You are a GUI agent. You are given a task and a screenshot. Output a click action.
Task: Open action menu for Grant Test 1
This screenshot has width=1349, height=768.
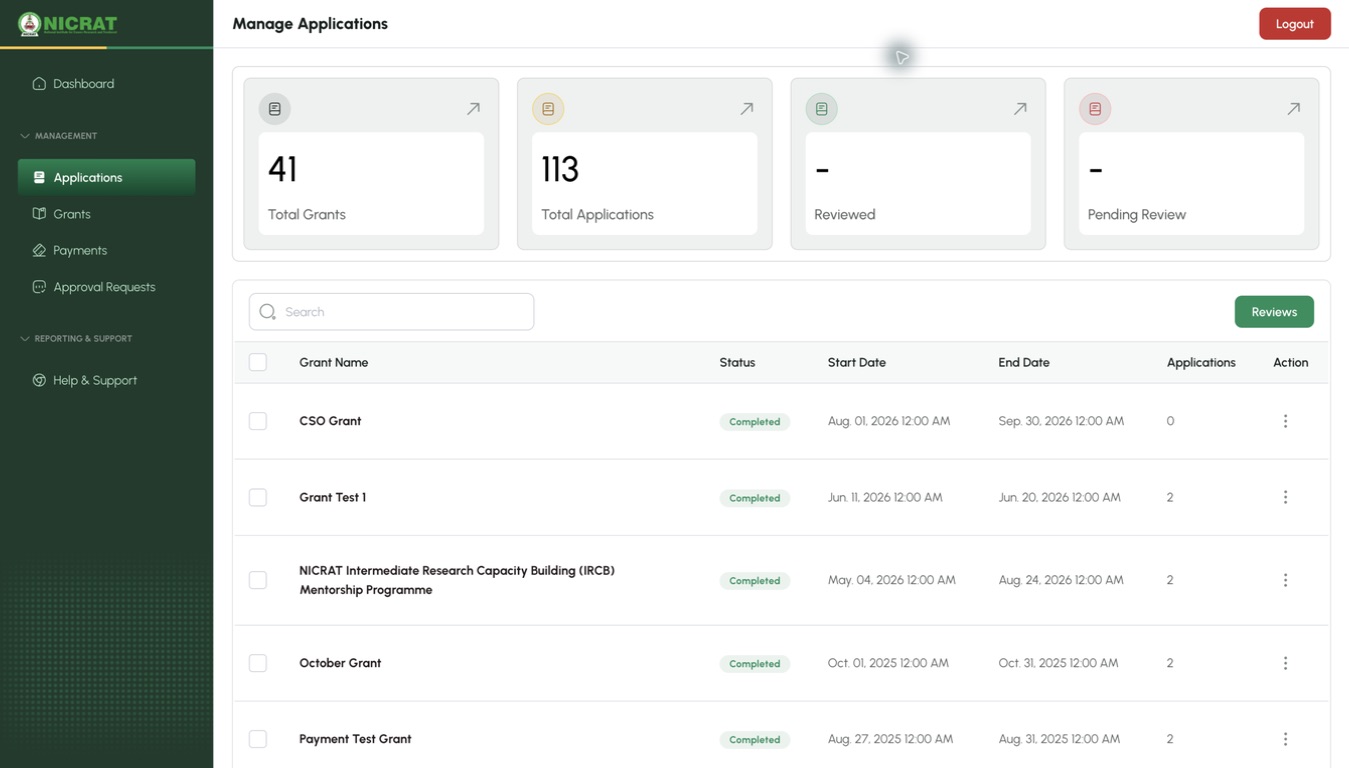1285,497
